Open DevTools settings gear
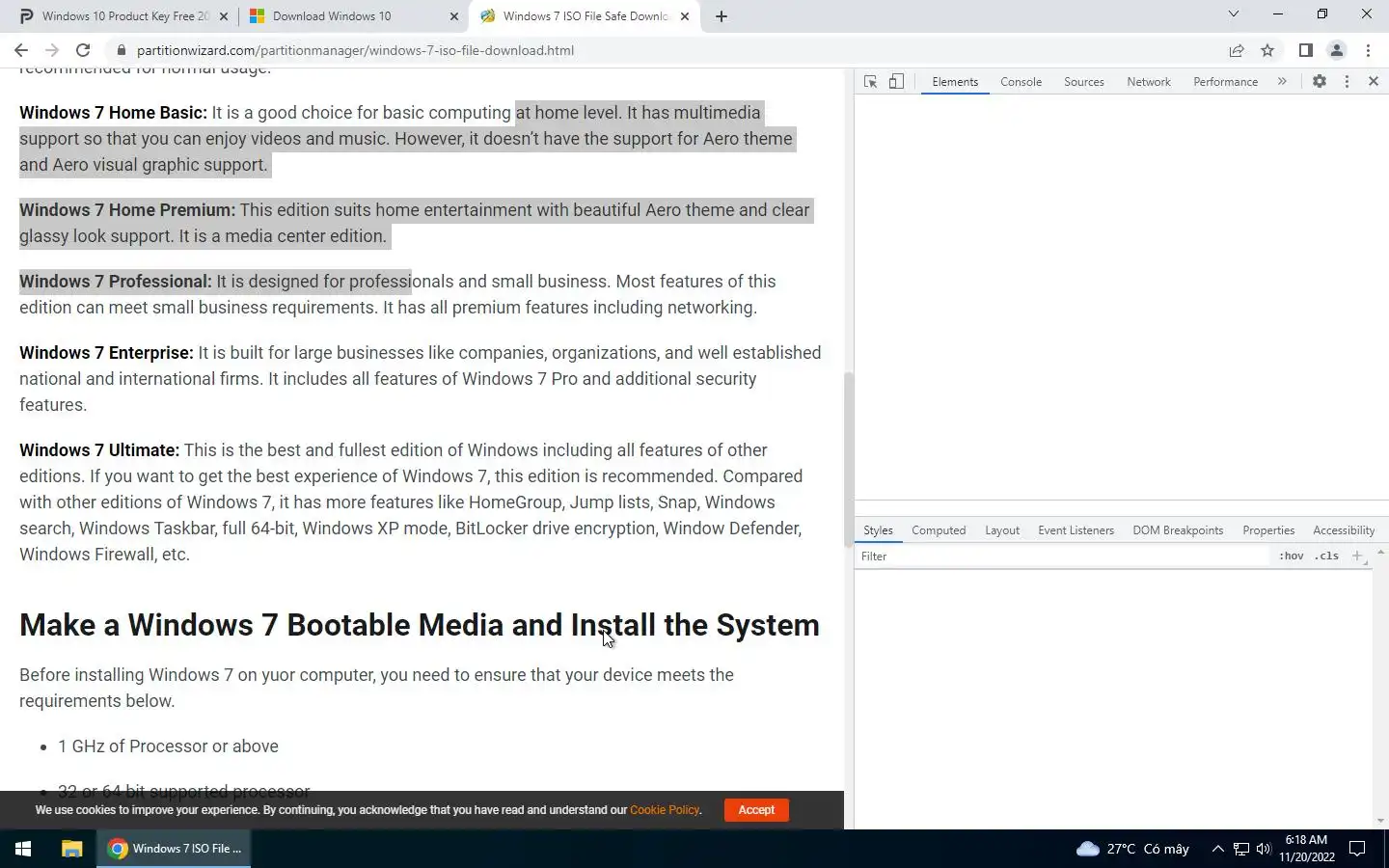 pyautogui.click(x=1320, y=82)
